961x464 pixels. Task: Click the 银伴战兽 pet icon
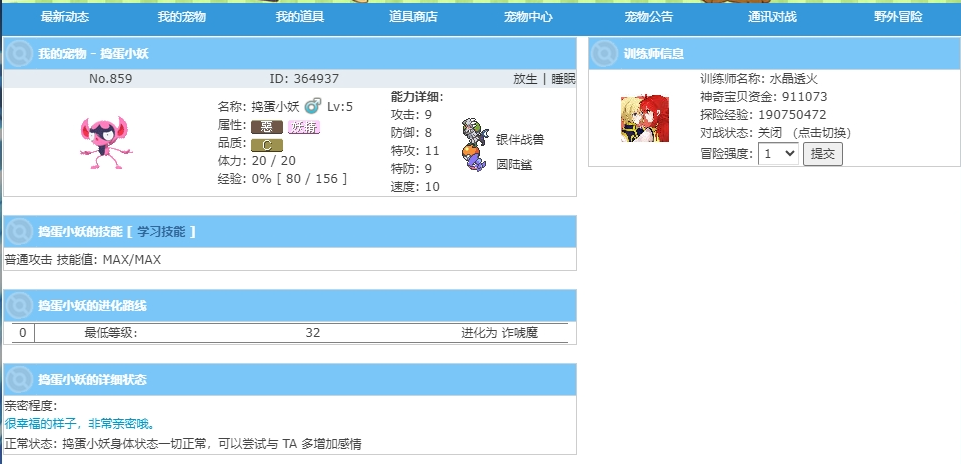click(x=476, y=134)
